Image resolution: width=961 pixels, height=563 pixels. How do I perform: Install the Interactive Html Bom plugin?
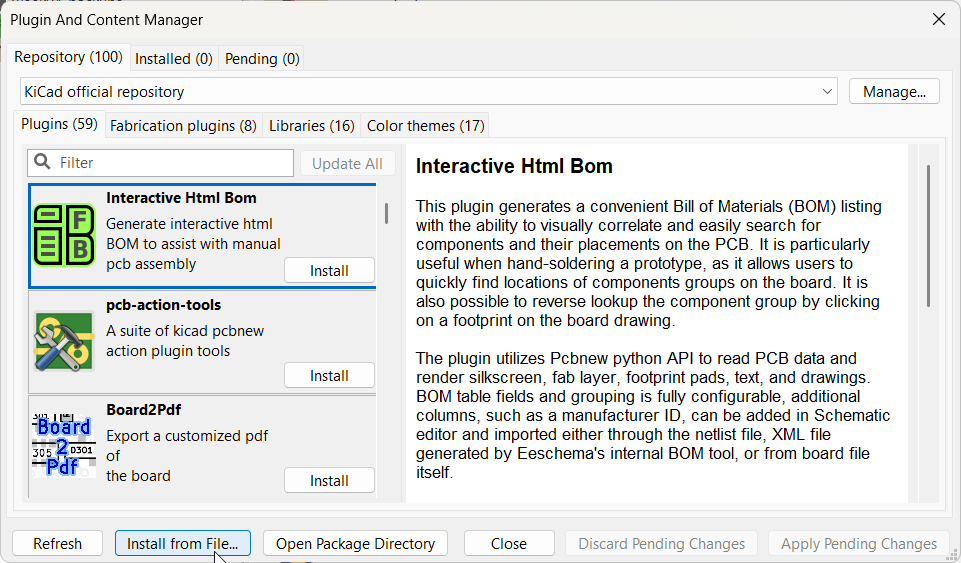(329, 271)
